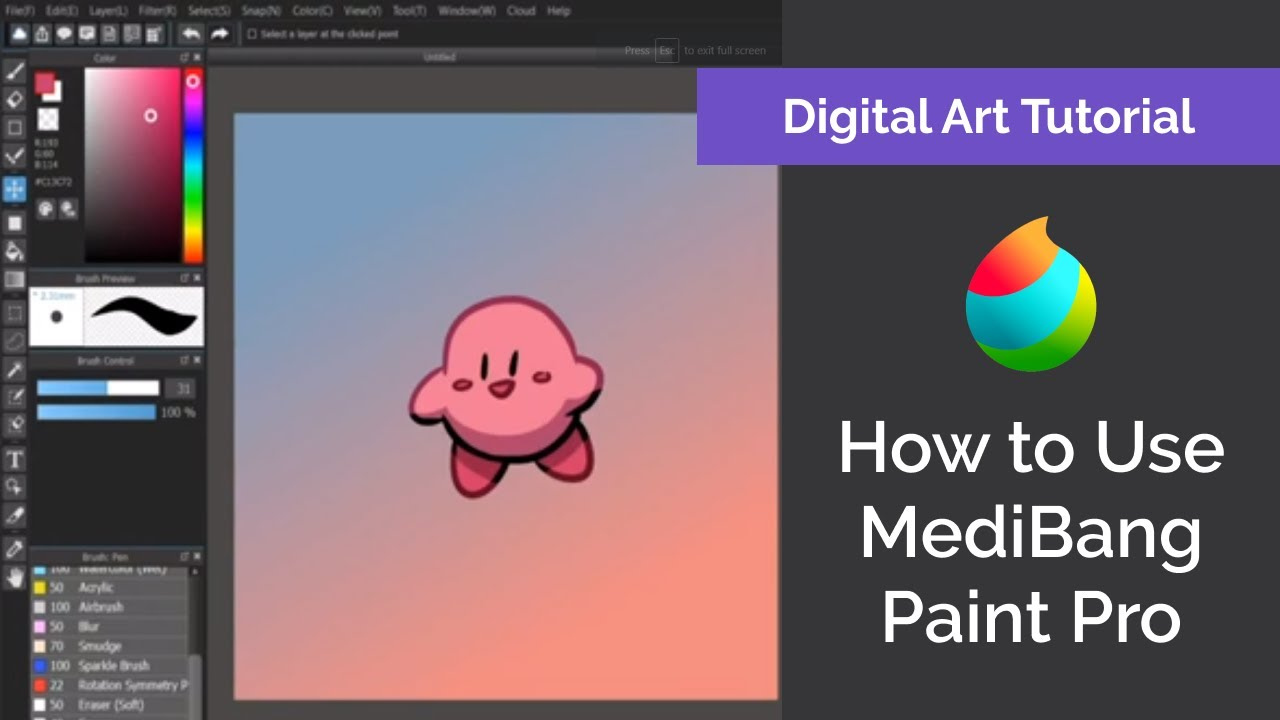Click the speech bubble icon in toolbar
The height and width of the screenshot is (720, 1280).
click(x=64, y=34)
